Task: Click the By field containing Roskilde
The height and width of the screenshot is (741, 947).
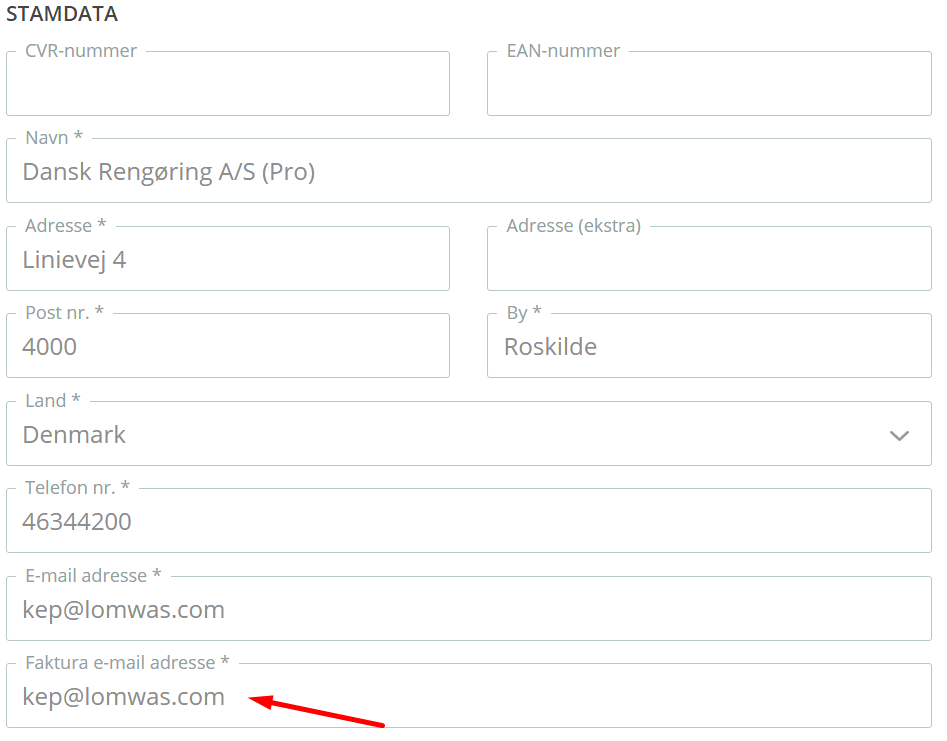Action: coord(709,345)
